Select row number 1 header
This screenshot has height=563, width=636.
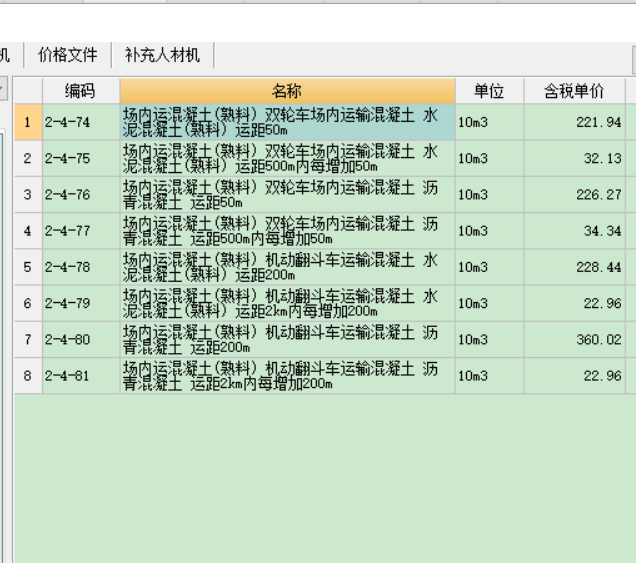28,122
